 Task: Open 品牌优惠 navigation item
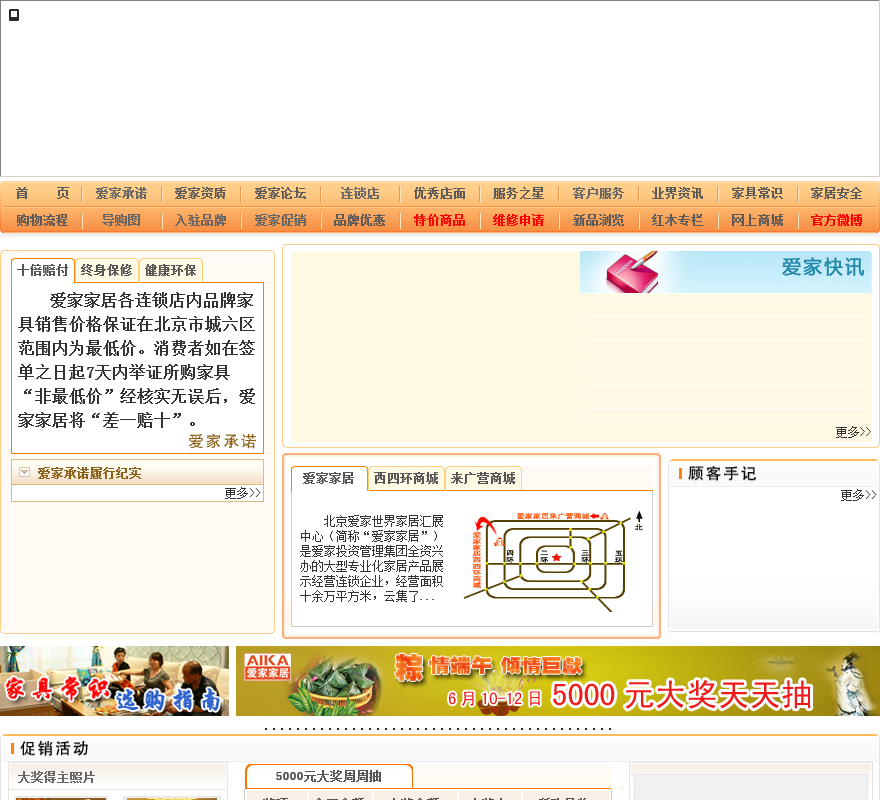360,220
